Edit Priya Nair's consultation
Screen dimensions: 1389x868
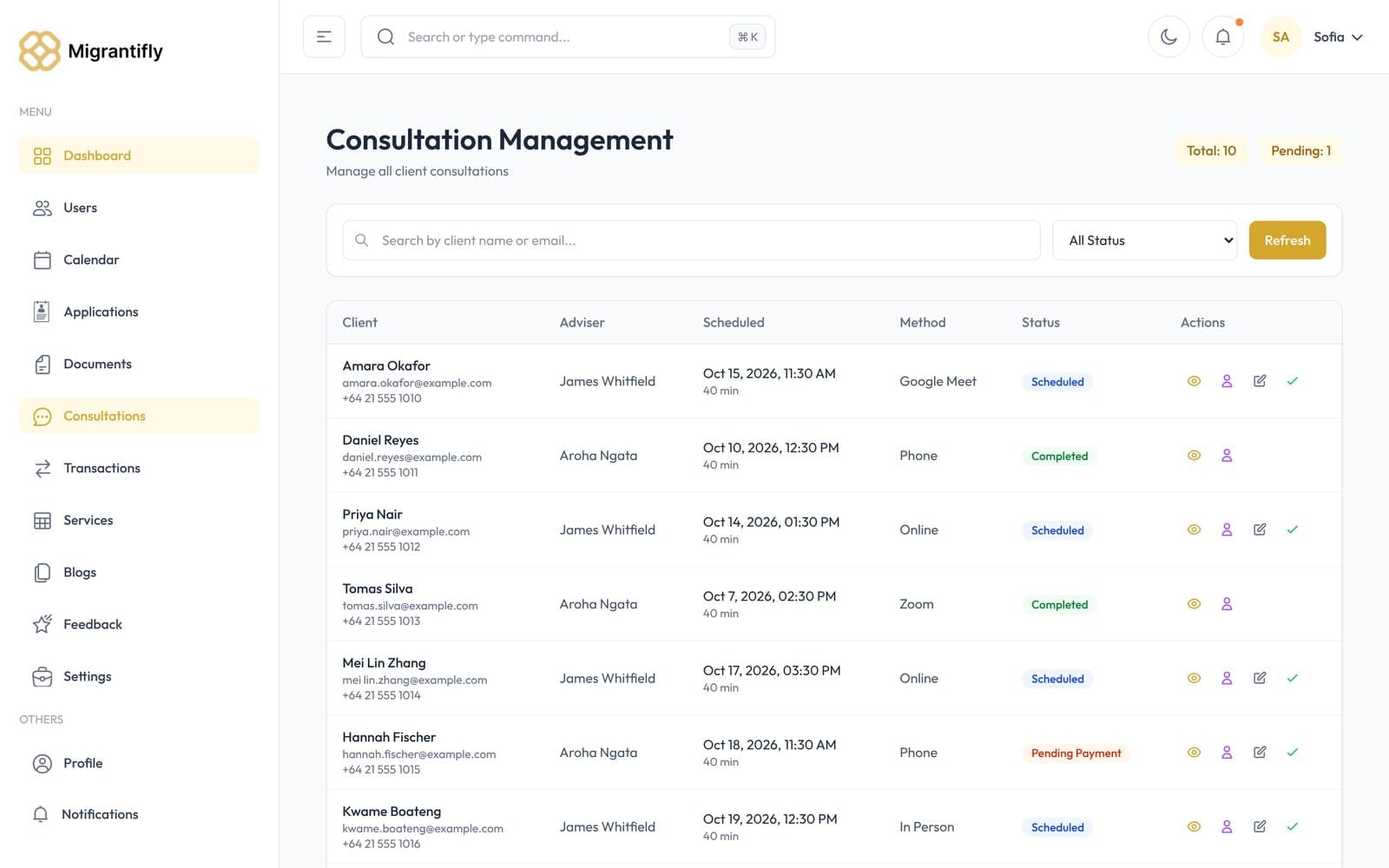pyautogui.click(x=1260, y=529)
